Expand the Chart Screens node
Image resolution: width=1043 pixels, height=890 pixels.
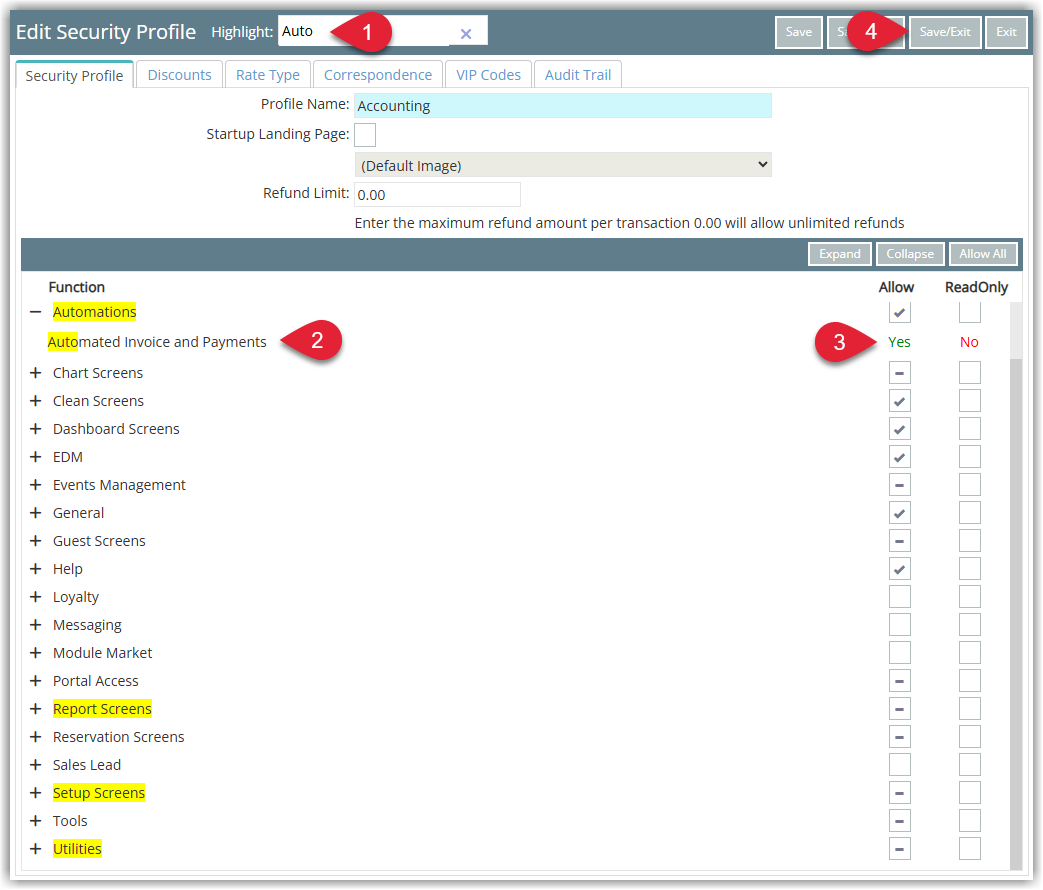tap(36, 373)
